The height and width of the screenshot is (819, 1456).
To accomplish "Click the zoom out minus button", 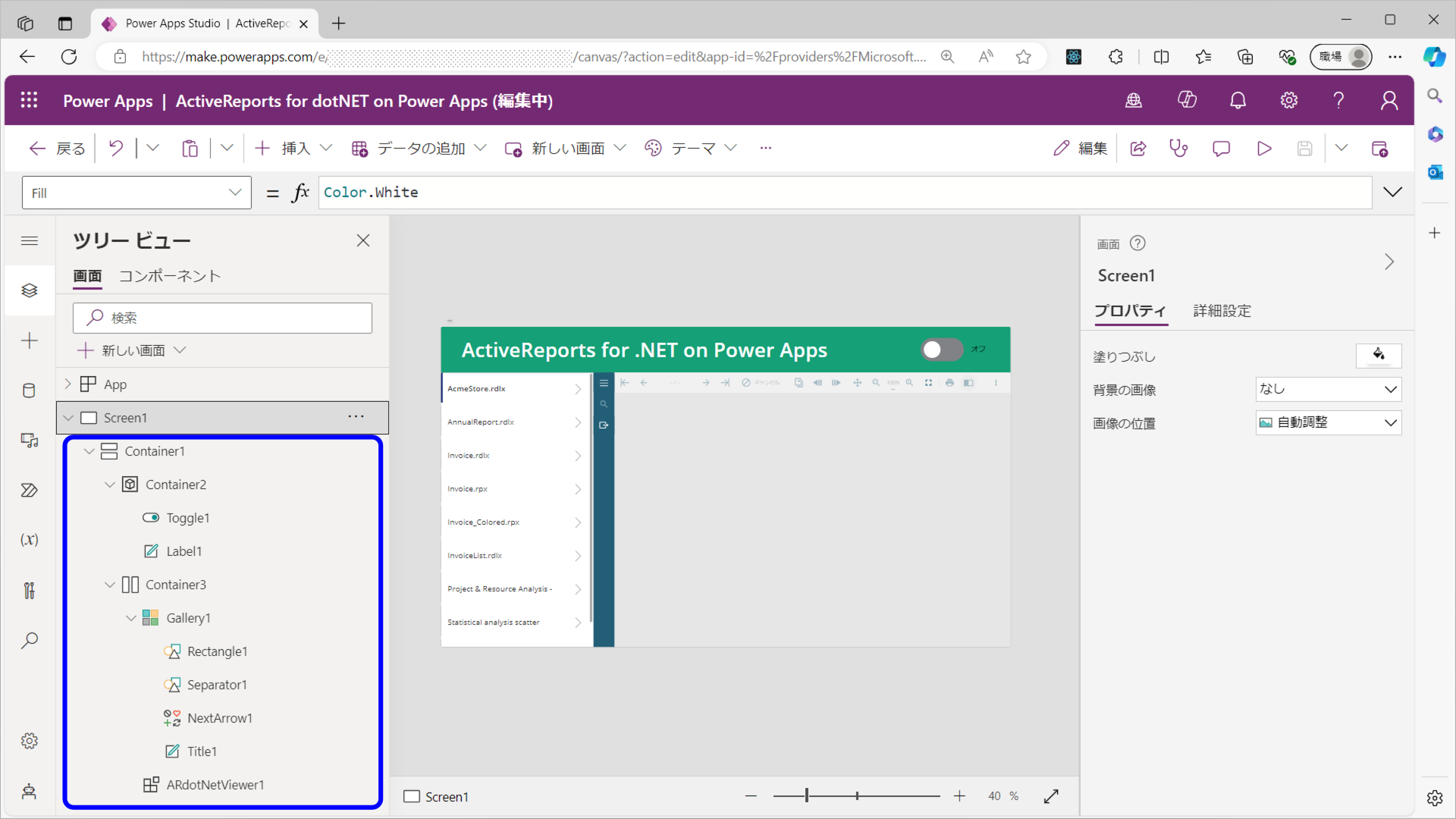I will (751, 796).
